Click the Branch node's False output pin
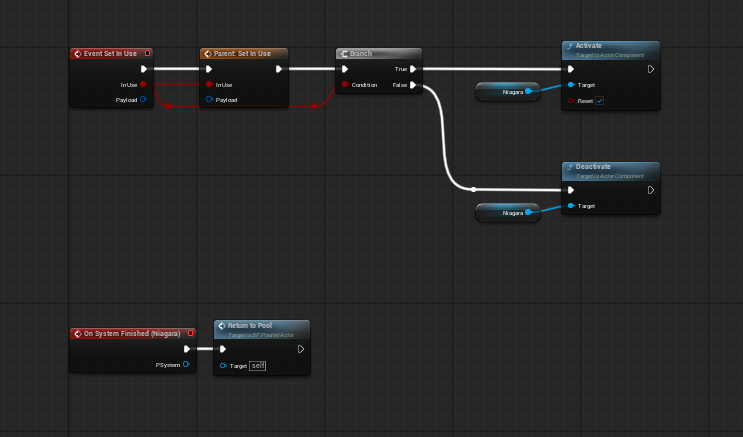Screen dimensions: 743x437 (413, 85)
